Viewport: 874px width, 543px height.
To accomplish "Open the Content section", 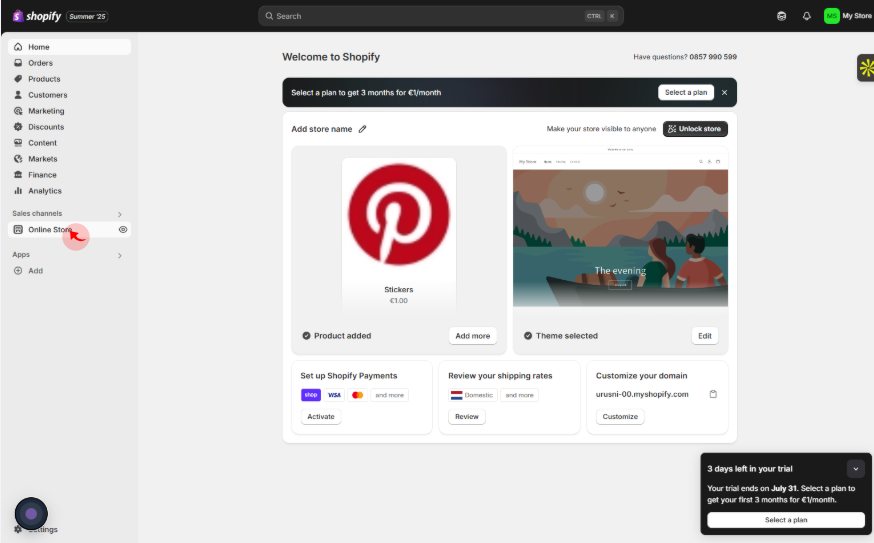I will (69, 143).
